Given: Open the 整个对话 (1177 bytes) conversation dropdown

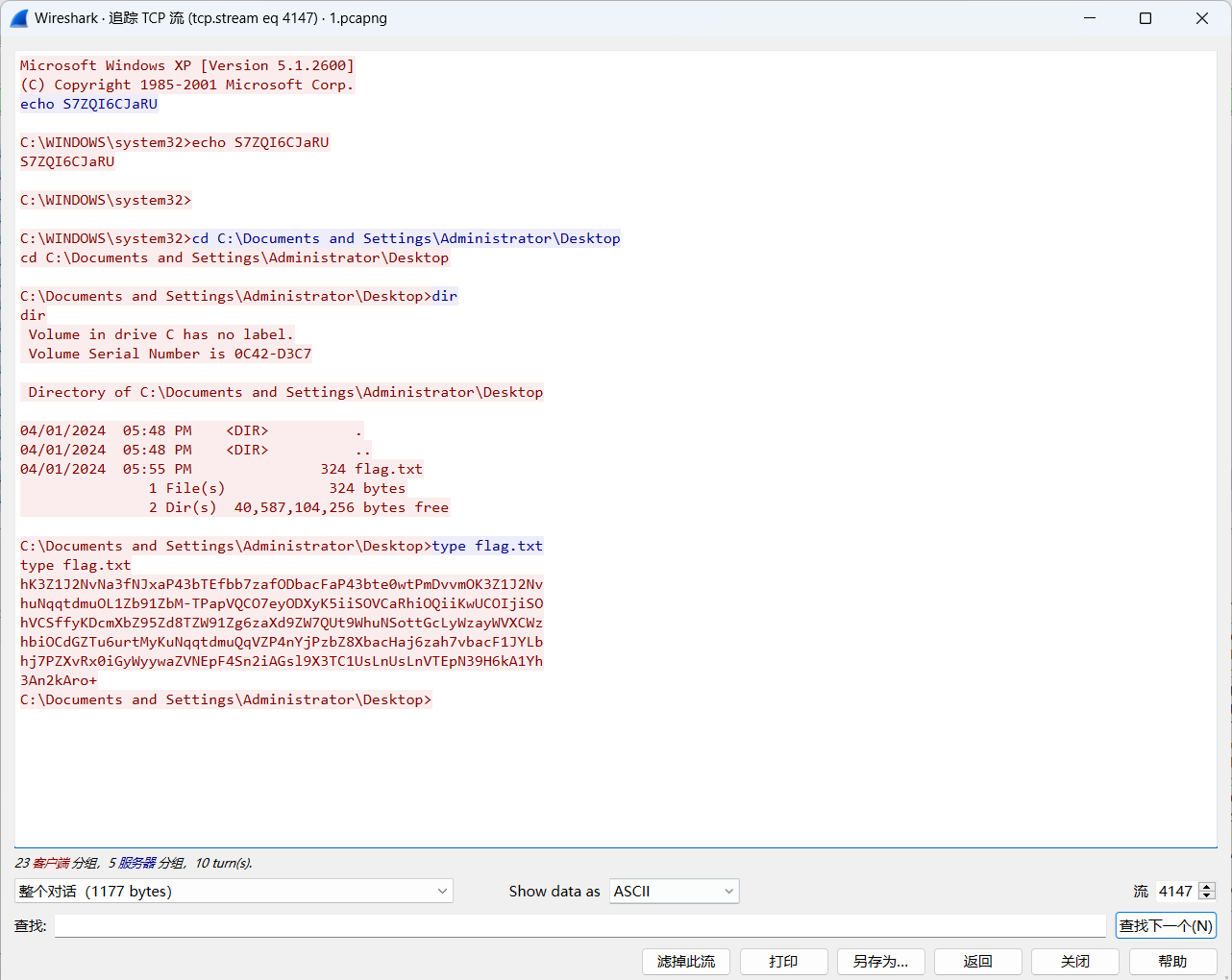Looking at the screenshot, I should [234, 892].
